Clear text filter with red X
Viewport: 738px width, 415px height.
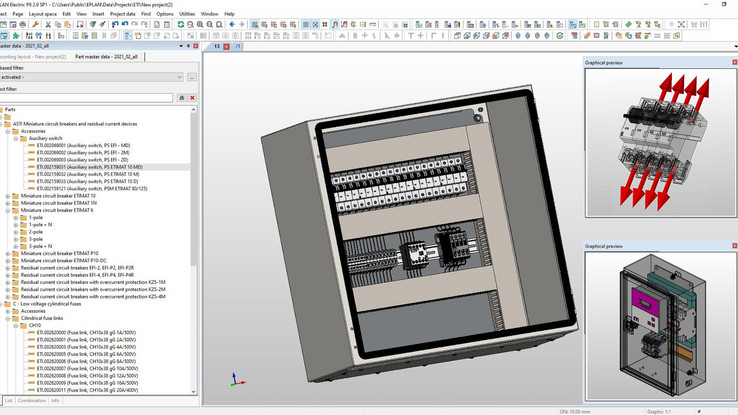pos(192,97)
